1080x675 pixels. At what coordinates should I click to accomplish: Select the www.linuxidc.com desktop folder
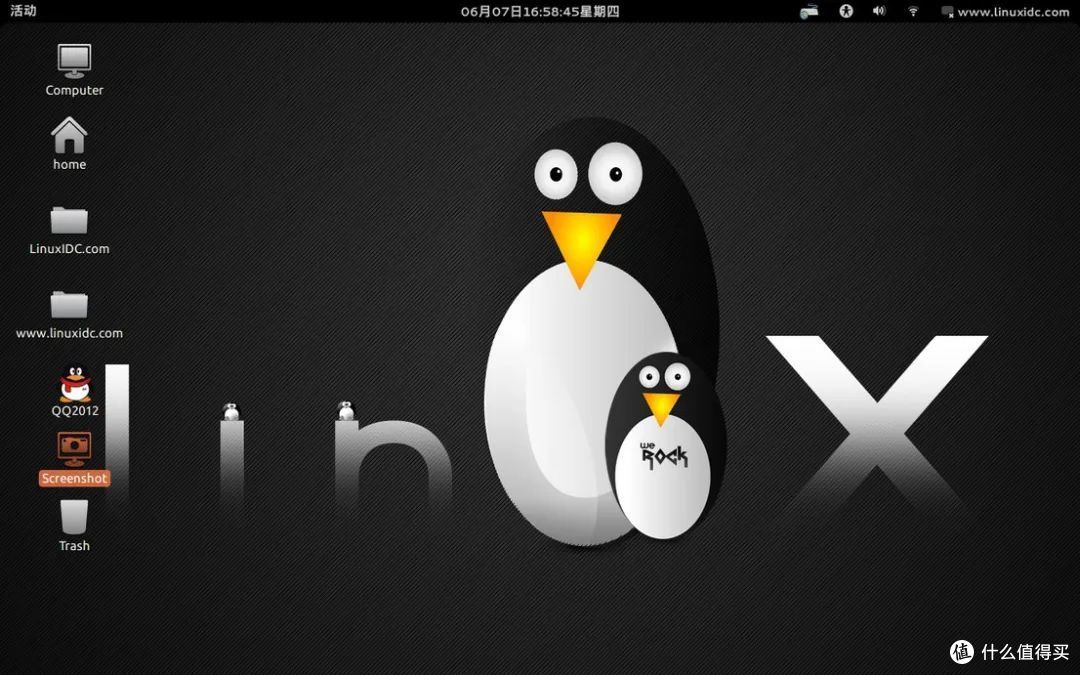click(69, 304)
